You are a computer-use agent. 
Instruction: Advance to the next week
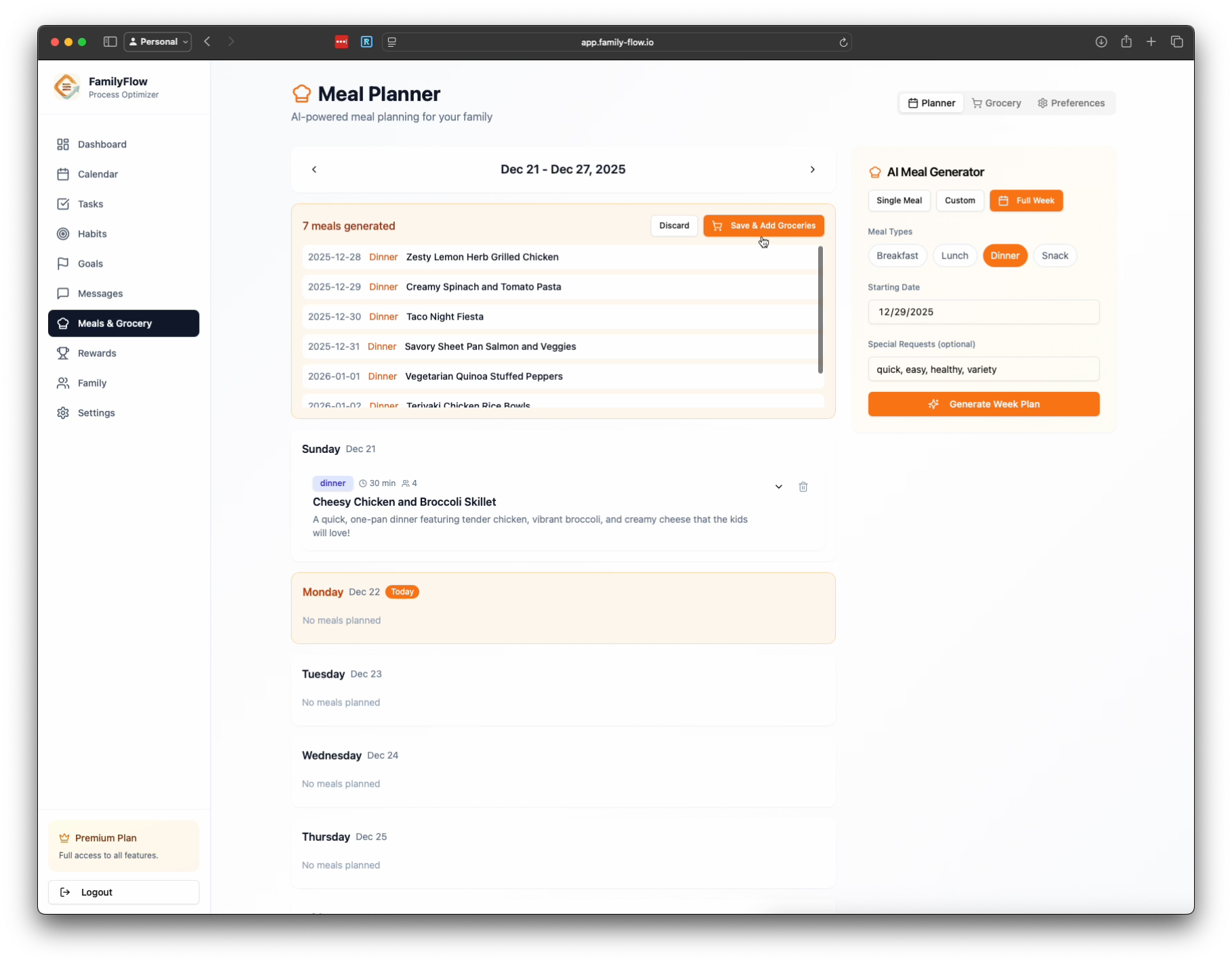pos(813,169)
